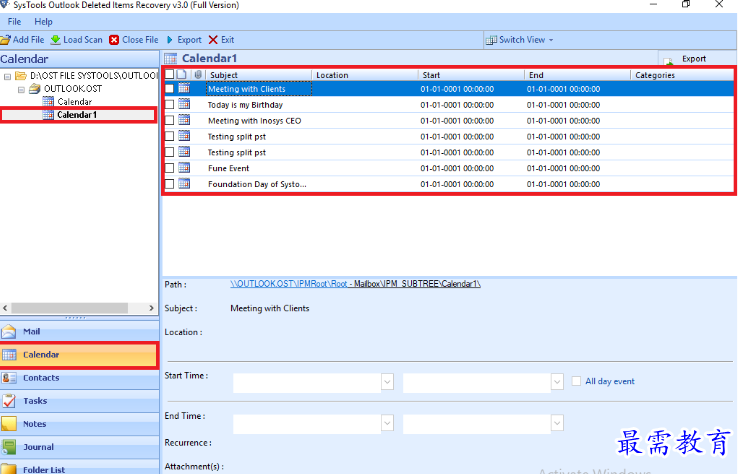Click the calendar icon beside Meeting with Clients
Screen dimensions: 739x474
click(184, 89)
